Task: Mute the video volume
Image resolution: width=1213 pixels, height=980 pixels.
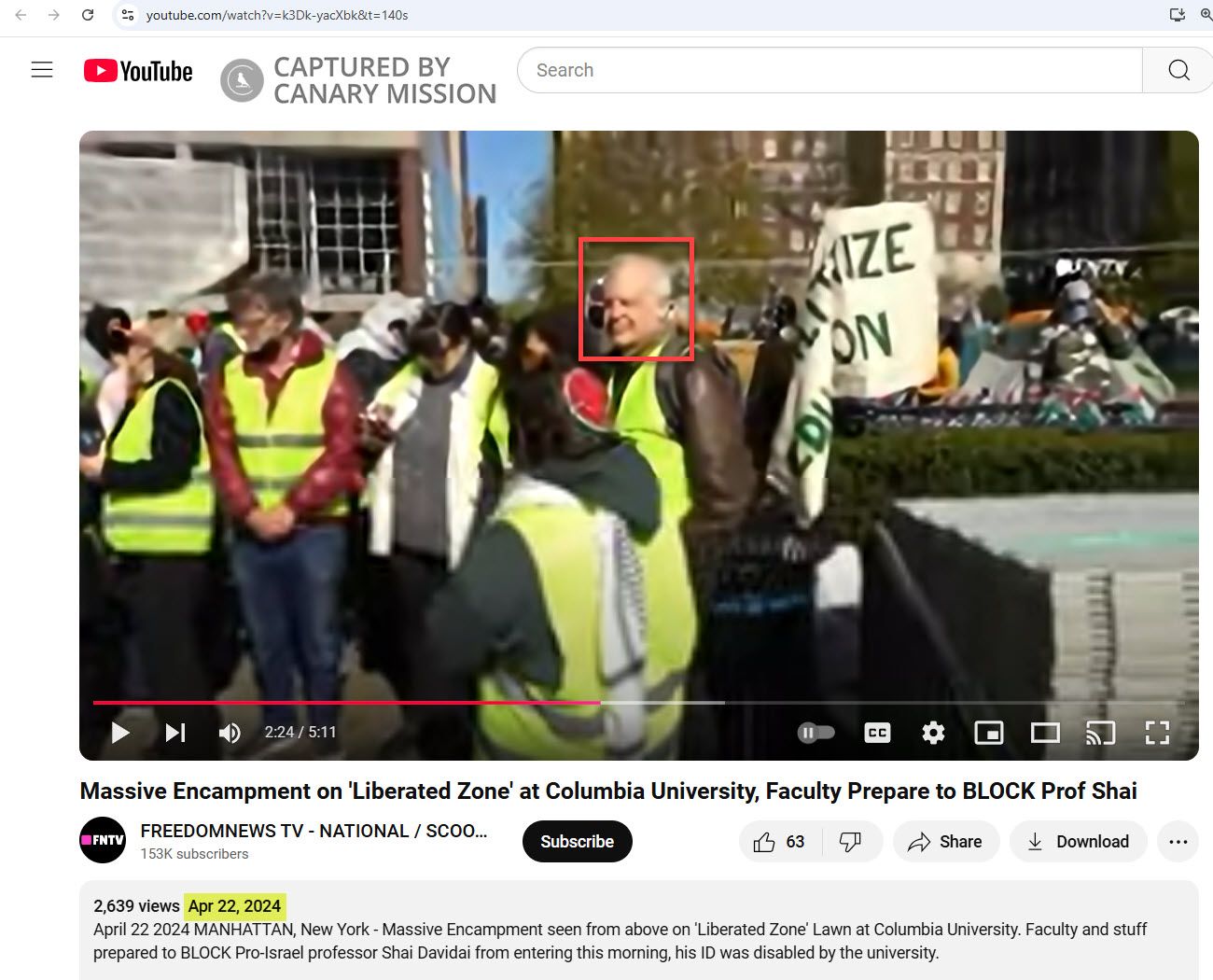Action: [229, 733]
